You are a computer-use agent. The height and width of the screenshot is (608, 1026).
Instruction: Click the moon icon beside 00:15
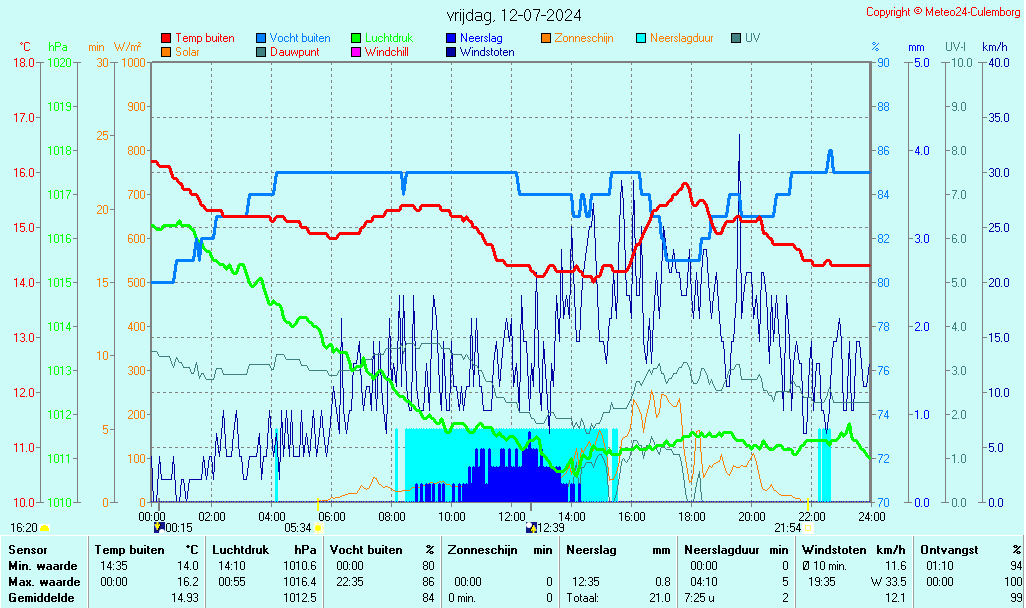(159, 527)
